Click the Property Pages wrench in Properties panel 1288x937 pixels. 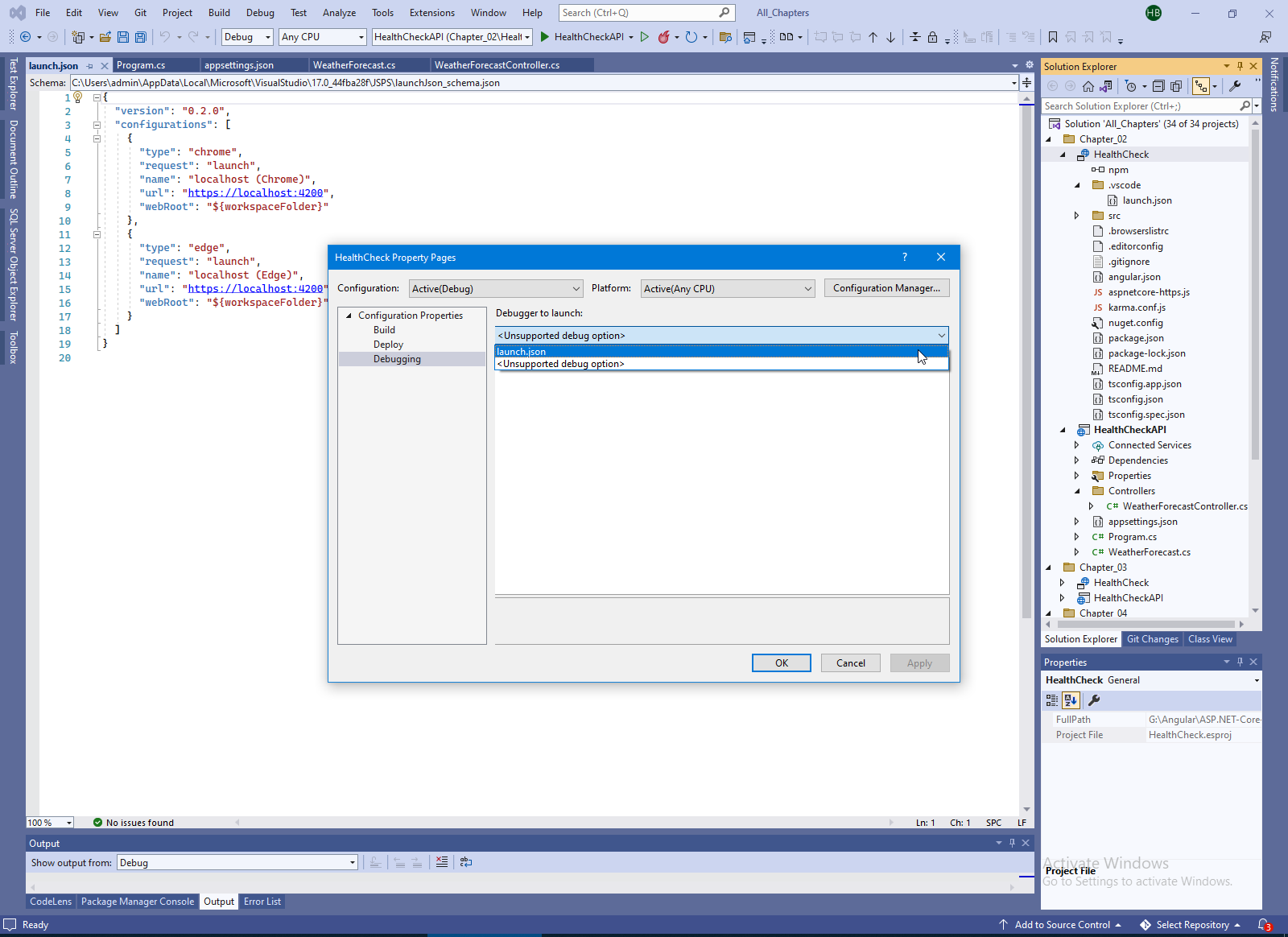[x=1094, y=700]
